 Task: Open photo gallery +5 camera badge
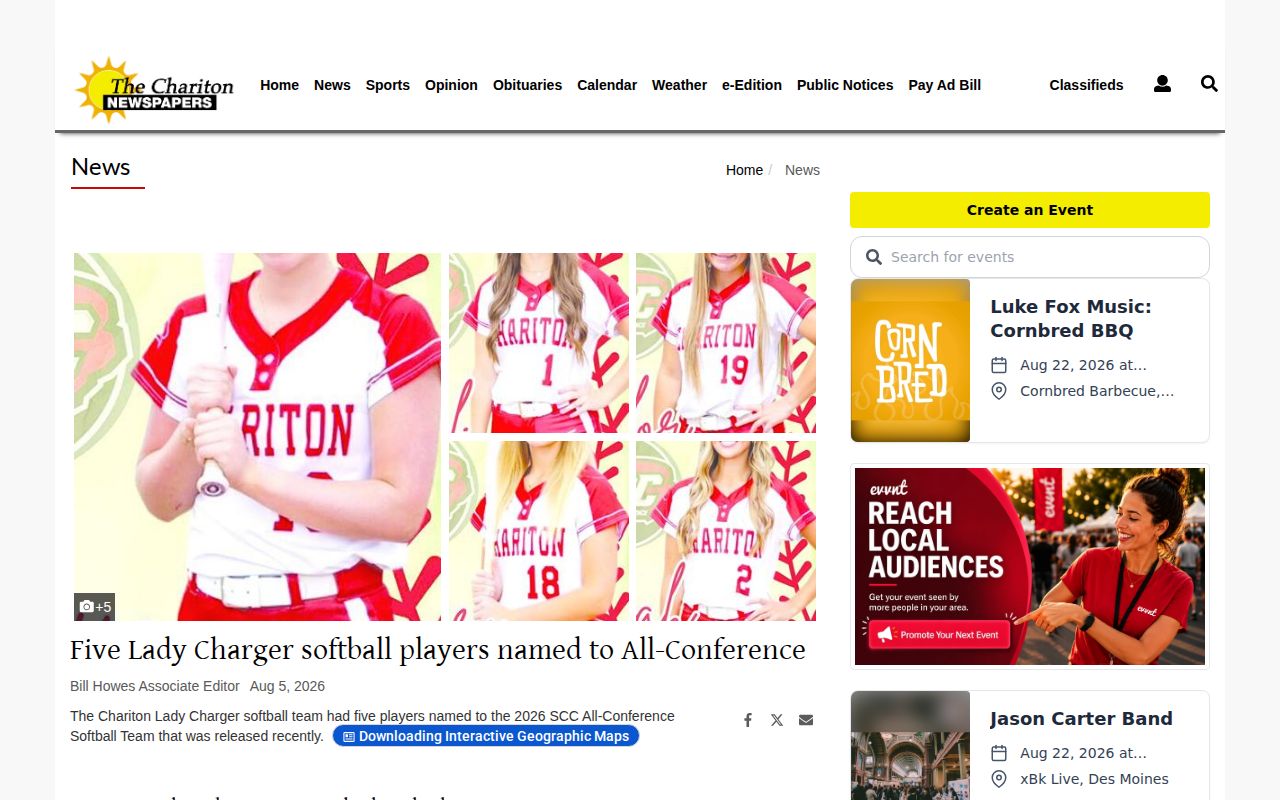pos(95,607)
